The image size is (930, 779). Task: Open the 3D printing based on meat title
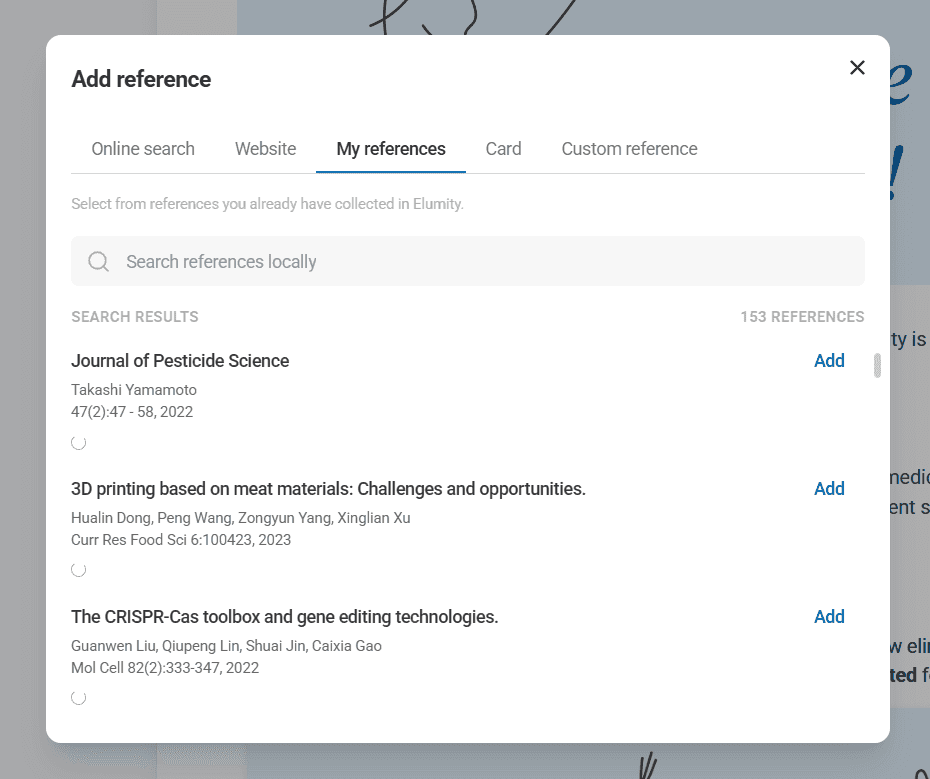(328, 489)
